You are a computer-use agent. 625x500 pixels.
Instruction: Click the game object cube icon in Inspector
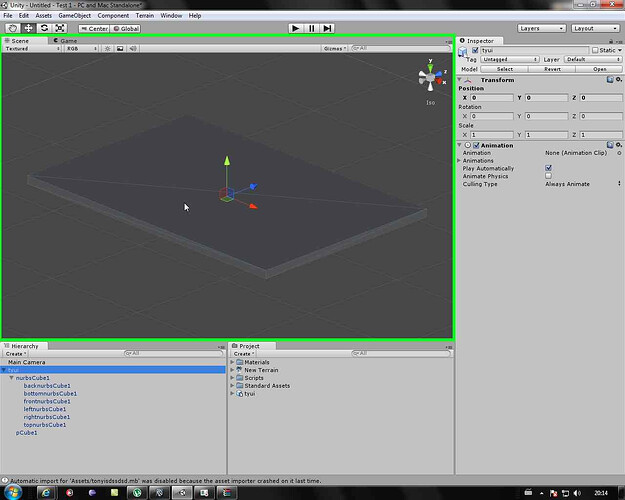coord(463,52)
